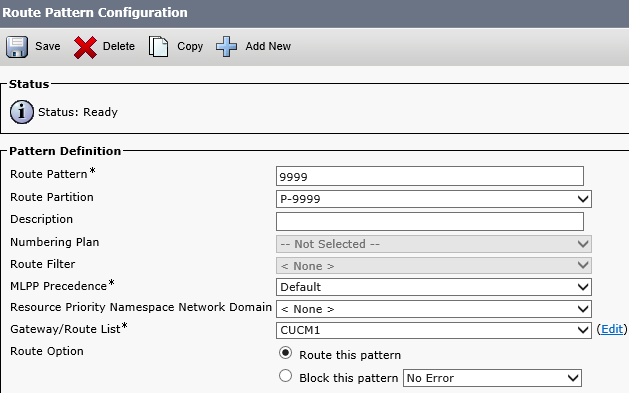This screenshot has width=629, height=393.
Task: Open the Route Partition dropdown showing P-9999
Action: tap(434, 199)
